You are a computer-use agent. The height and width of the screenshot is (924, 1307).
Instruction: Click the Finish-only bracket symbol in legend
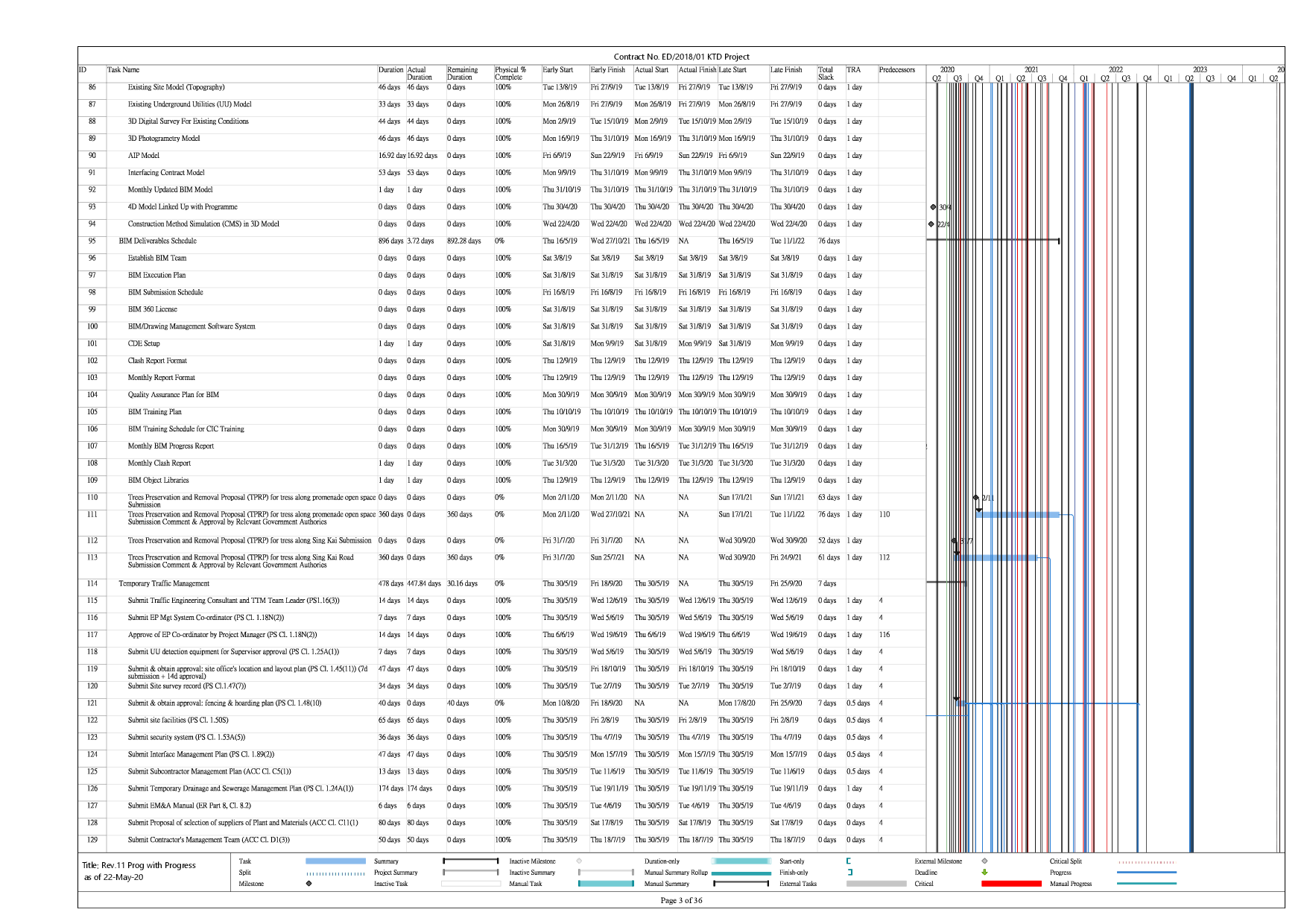849,873
